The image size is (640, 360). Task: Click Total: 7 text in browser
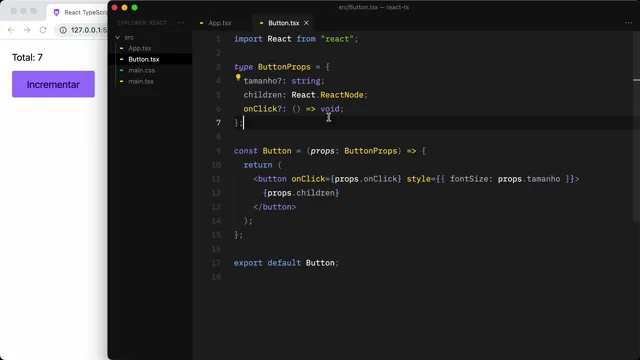(x=27, y=58)
